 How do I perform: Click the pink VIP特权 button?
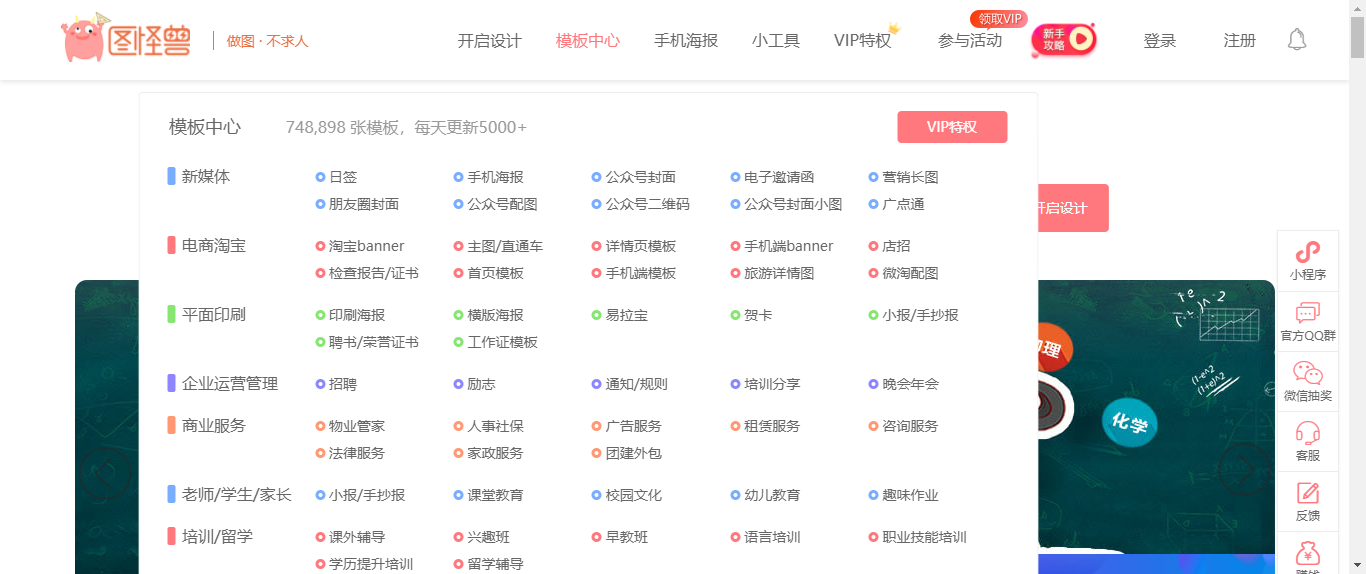952,127
